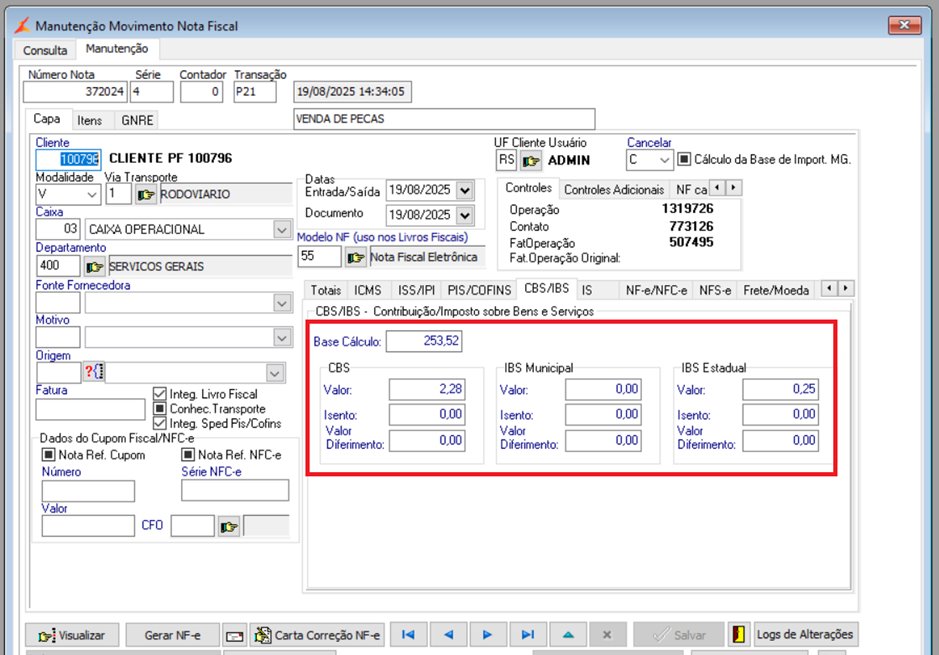Click the Via Transporte lookup hand icon
The height and width of the screenshot is (655, 939).
(147, 194)
